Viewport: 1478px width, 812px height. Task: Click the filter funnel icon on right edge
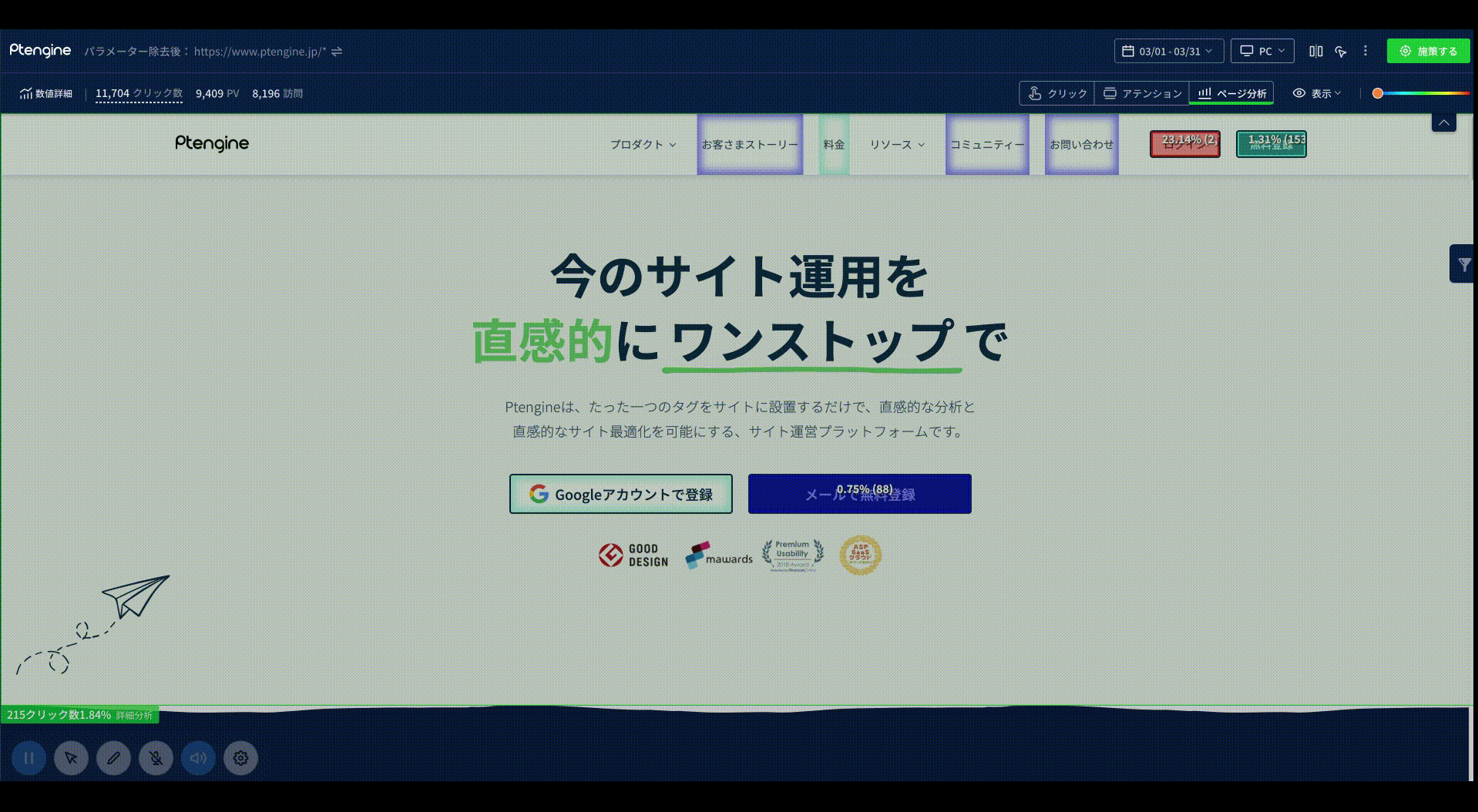click(x=1463, y=264)
